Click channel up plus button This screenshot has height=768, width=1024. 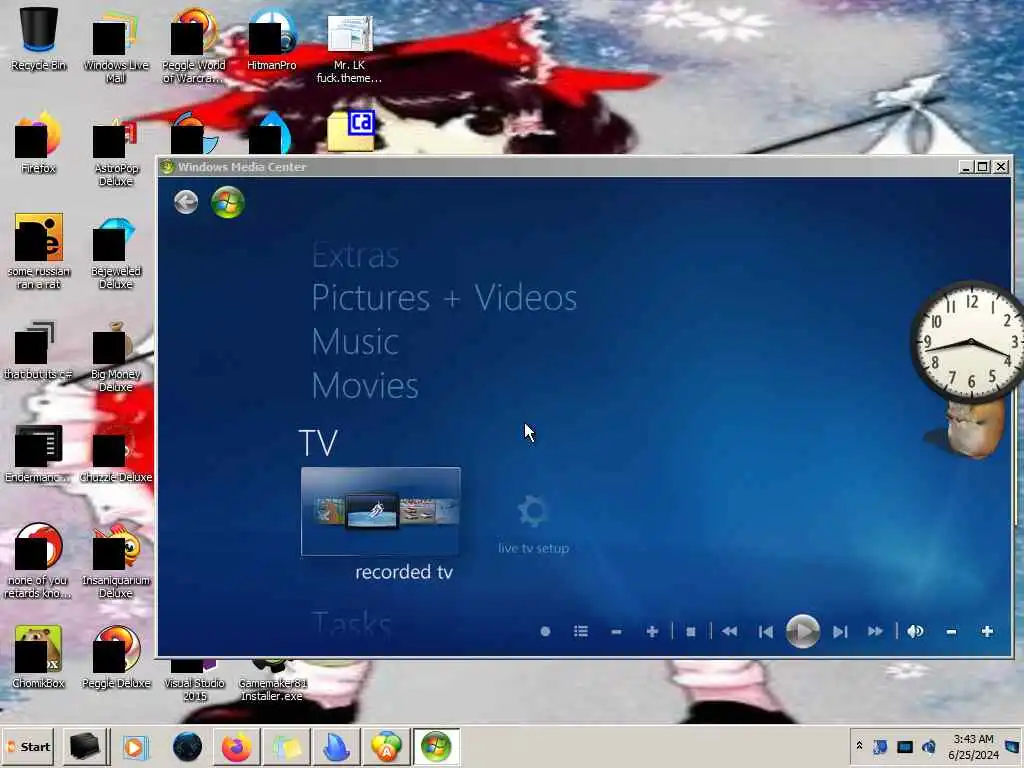point(652,632)
